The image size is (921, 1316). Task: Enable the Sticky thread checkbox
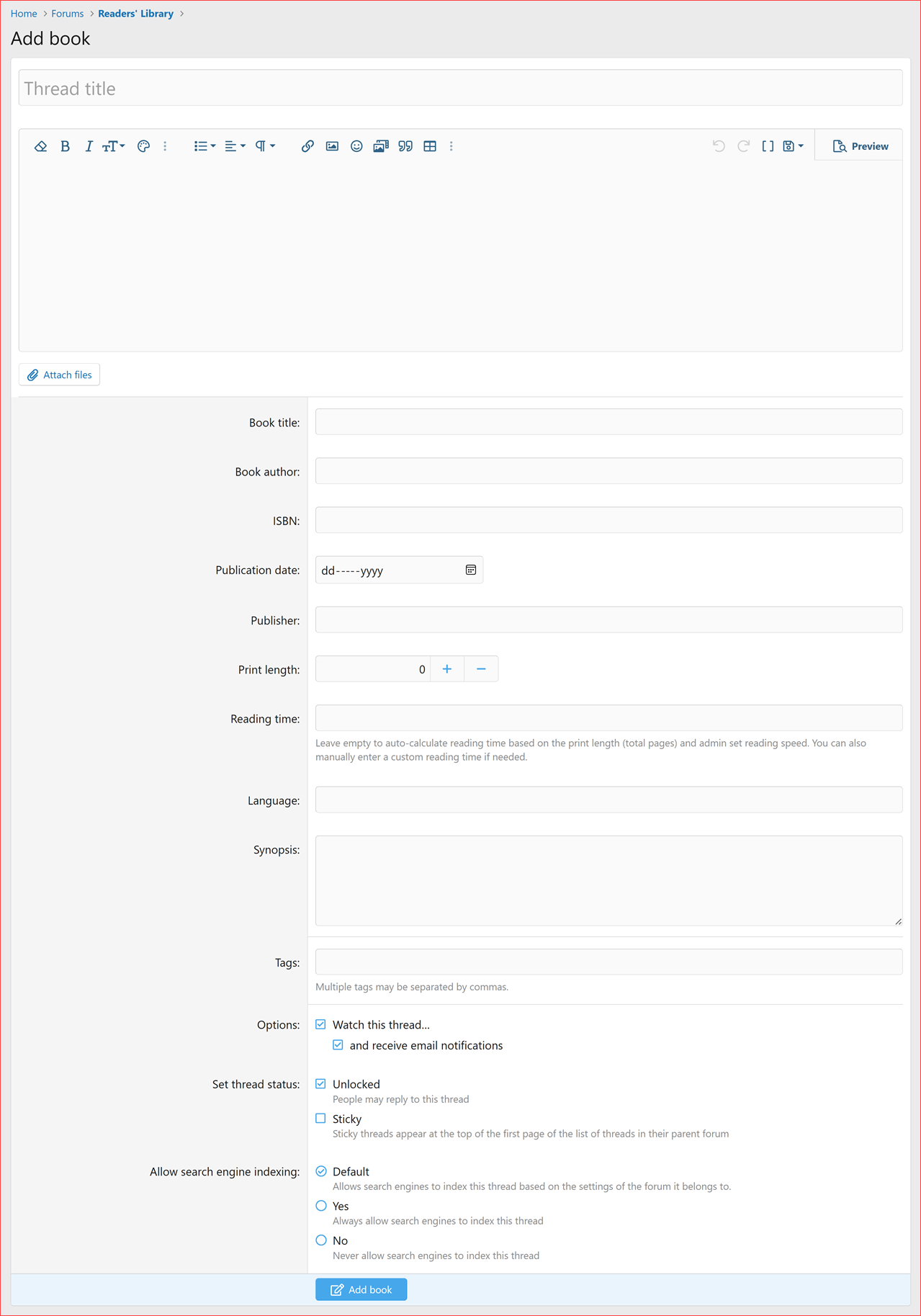321,1119
